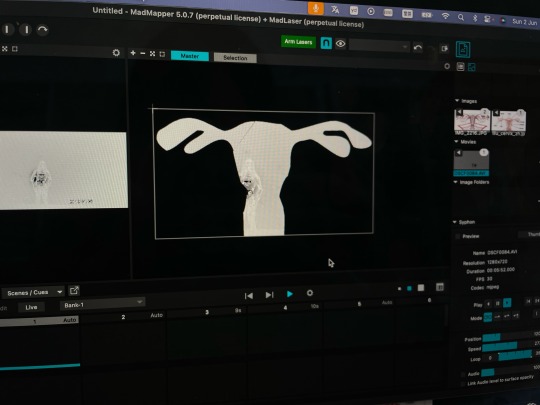This screenshot has height=405, width=540.
Task: Switch to the Master output tab
Action: [190, 56]
